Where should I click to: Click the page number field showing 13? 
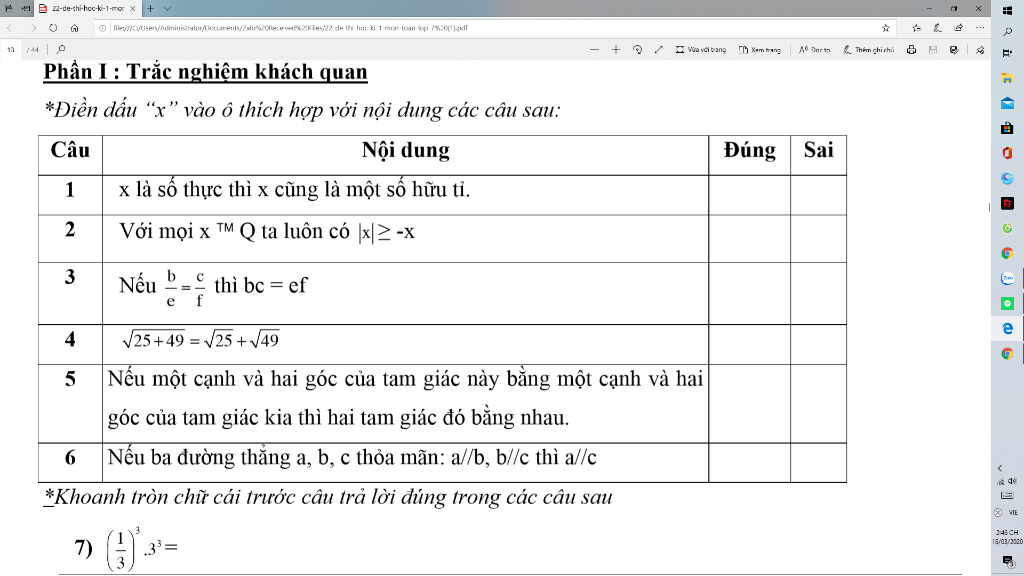11,50
